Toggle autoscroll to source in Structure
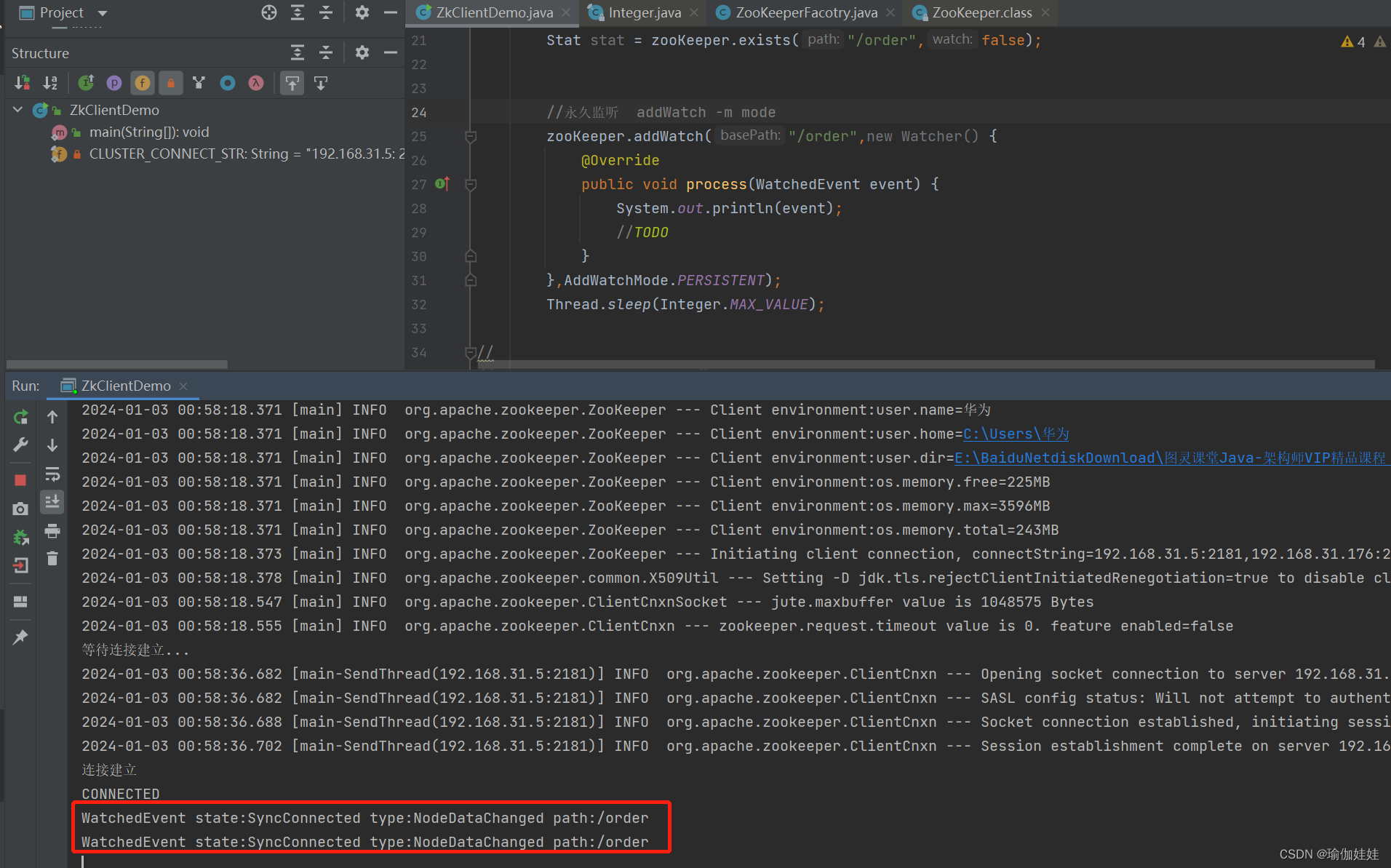Viewport: 1391px width, 868px height. click(x=292, y=83)
